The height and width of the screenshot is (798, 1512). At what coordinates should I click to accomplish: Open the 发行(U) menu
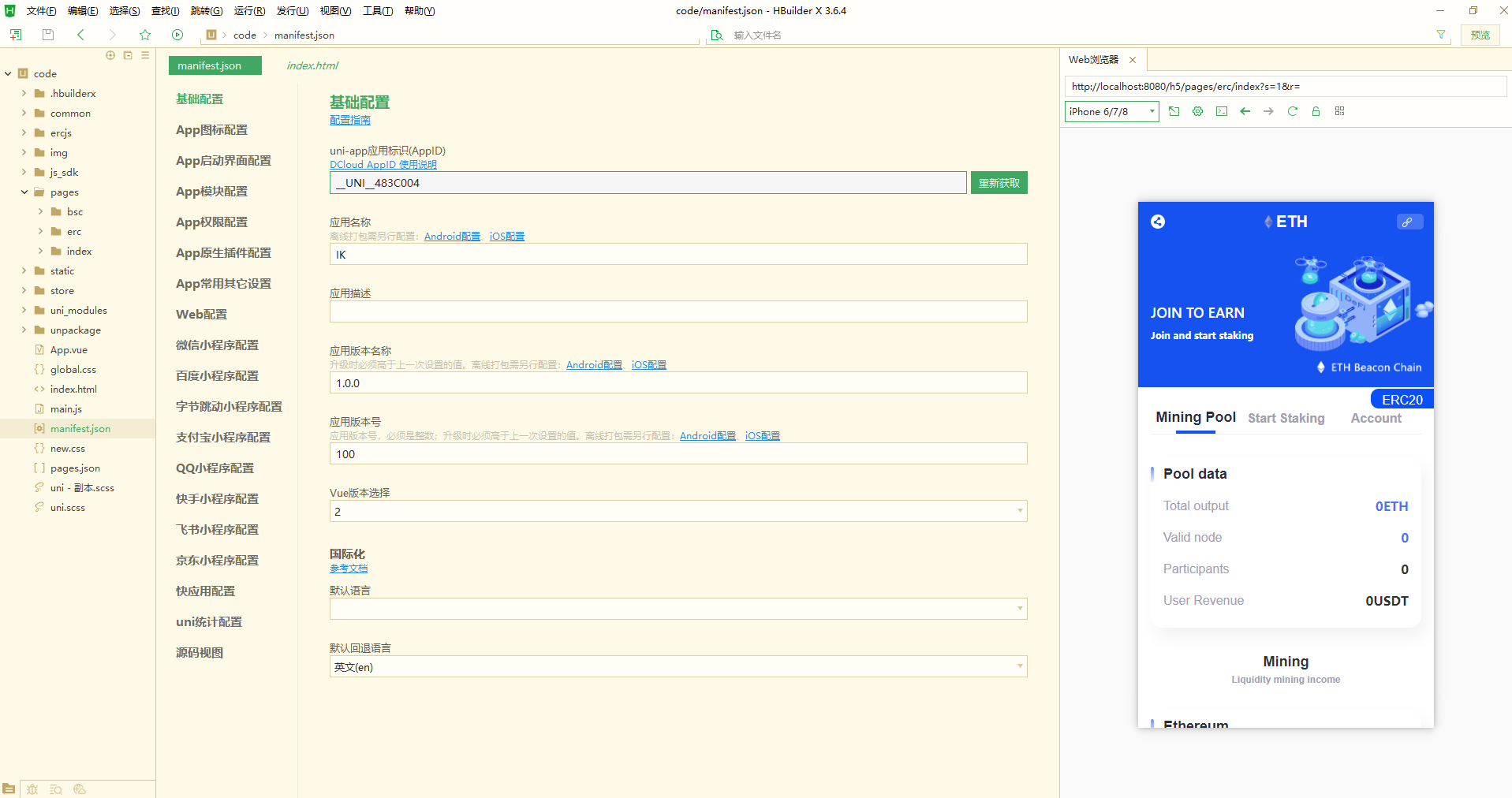[293, 10]
